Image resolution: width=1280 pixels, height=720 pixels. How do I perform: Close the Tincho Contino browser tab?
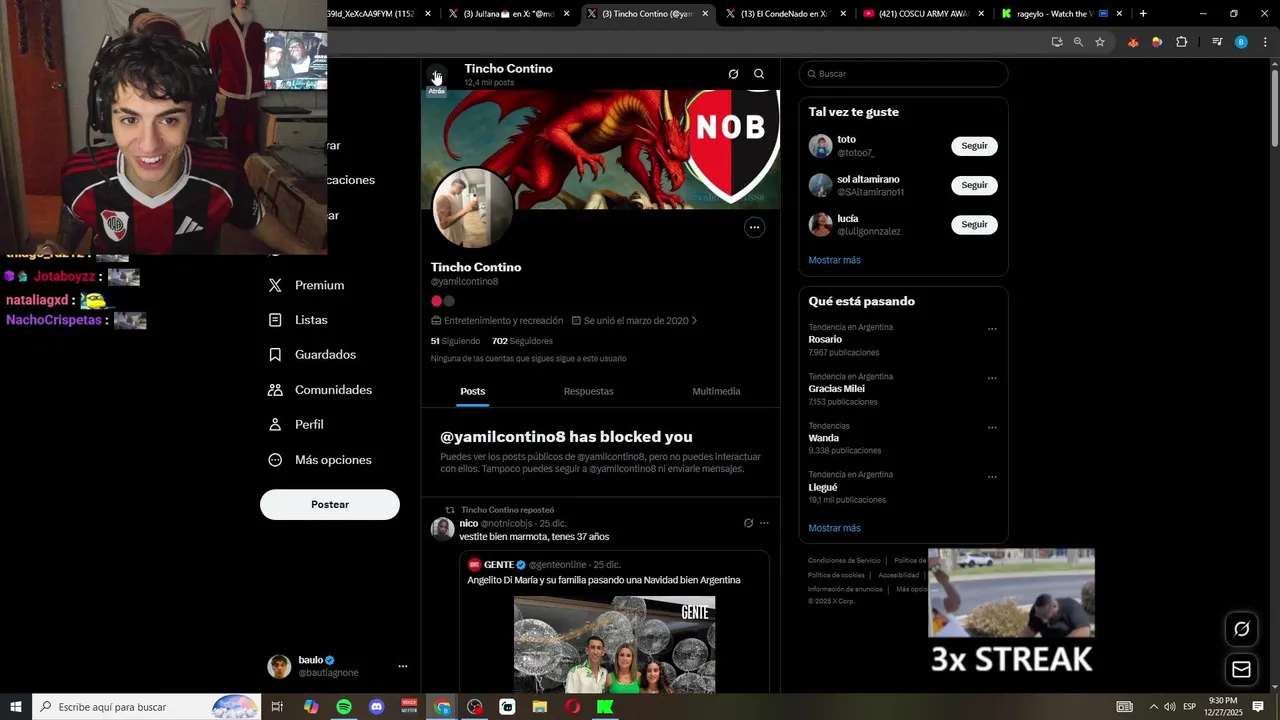705,14
